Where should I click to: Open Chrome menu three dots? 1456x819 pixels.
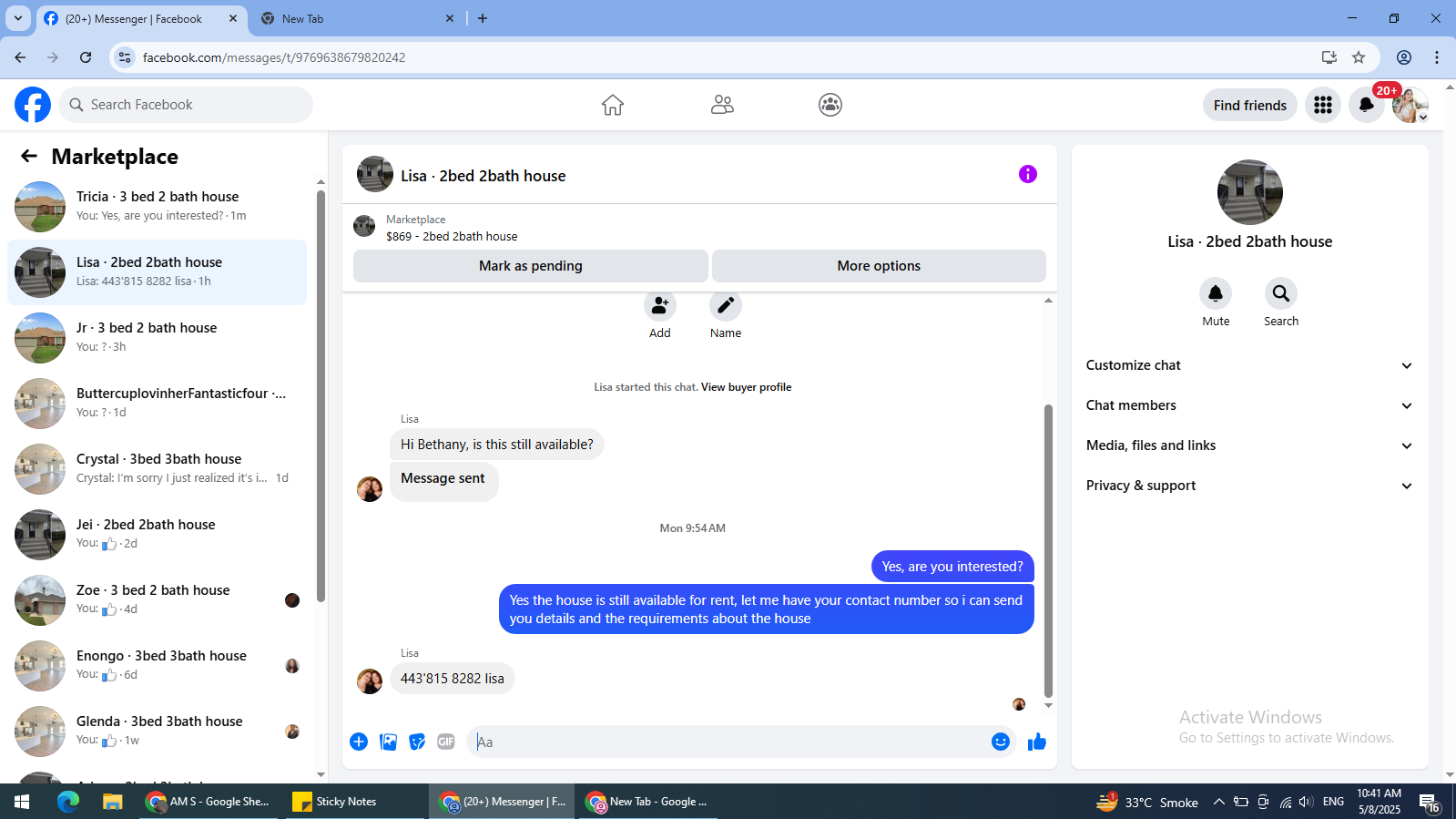click(x=1437, y=57)
